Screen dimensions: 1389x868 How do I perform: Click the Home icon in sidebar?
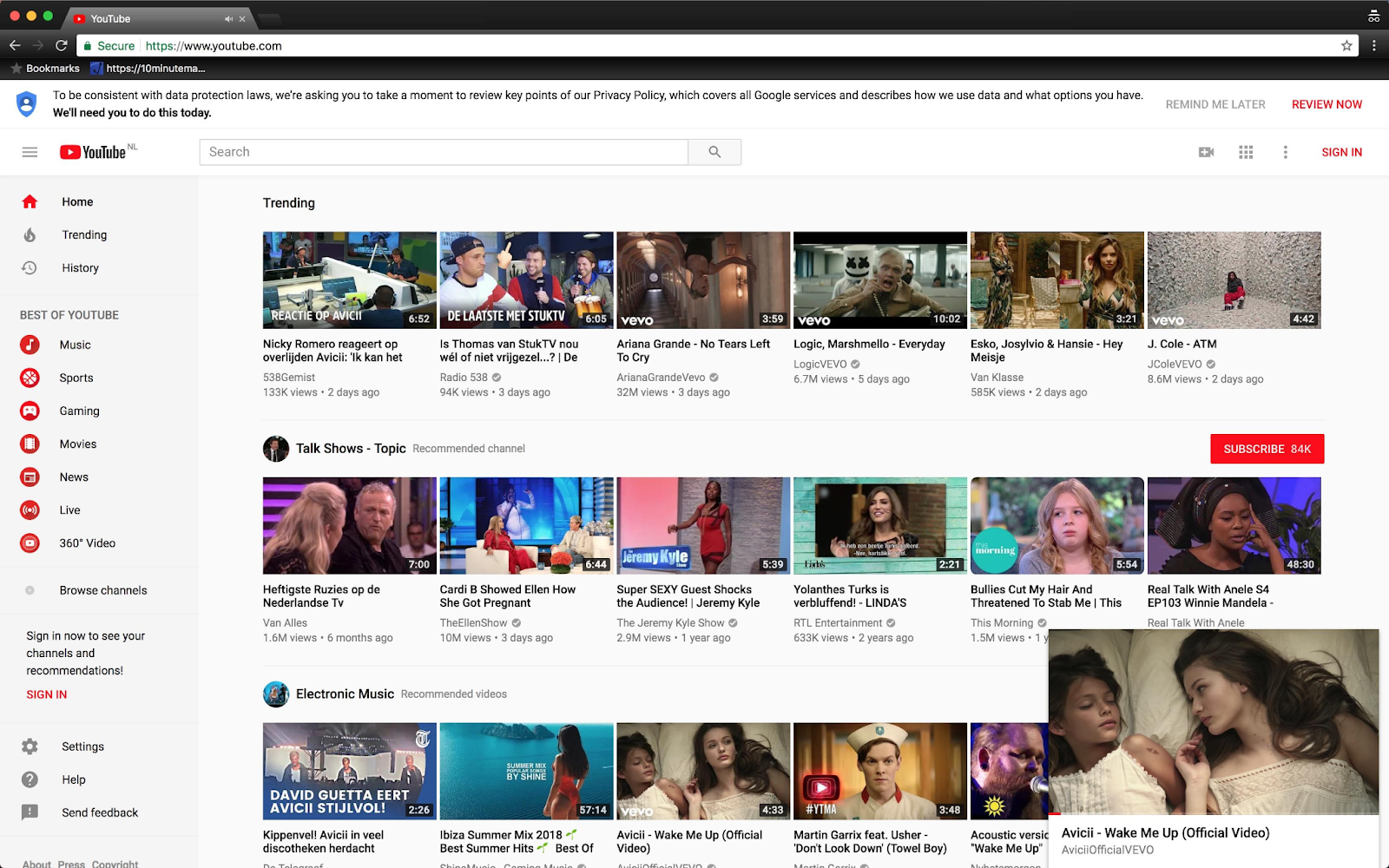click(x=30, y=201)
